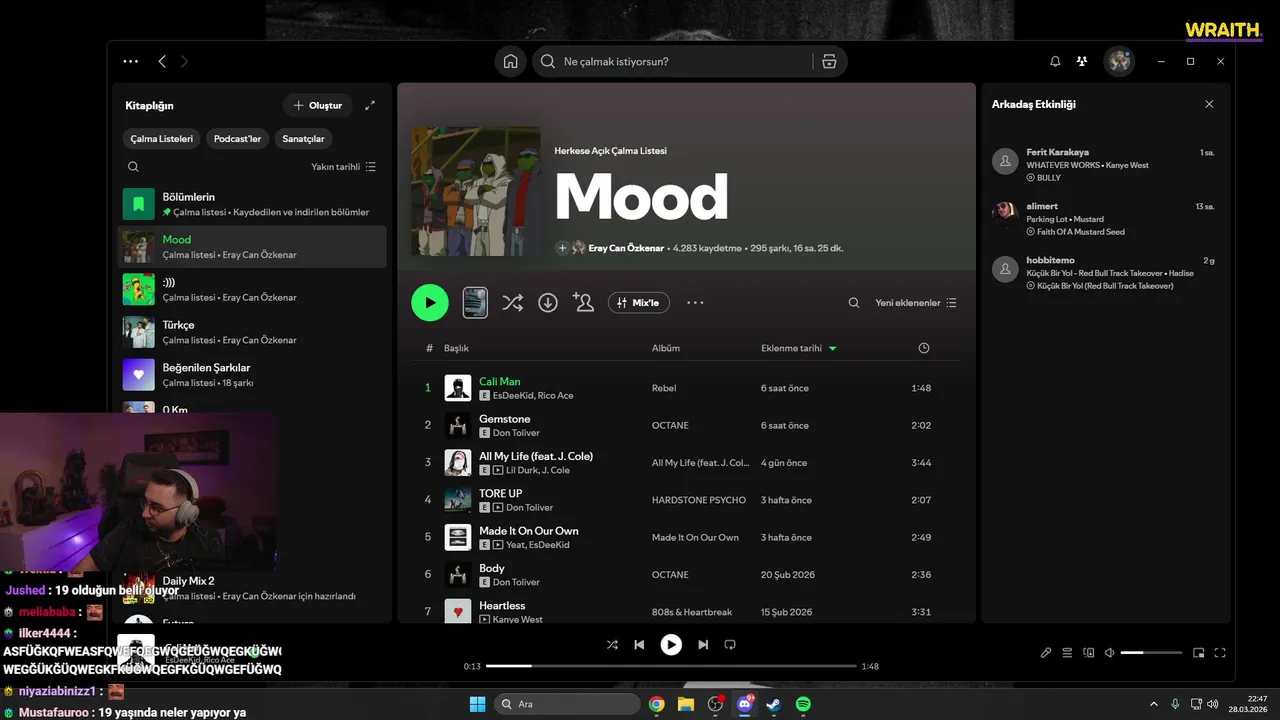This screenshot has height=720, width=1280.
Task: Open Eray Can Özkenar profile link
Action: [626, 248]
